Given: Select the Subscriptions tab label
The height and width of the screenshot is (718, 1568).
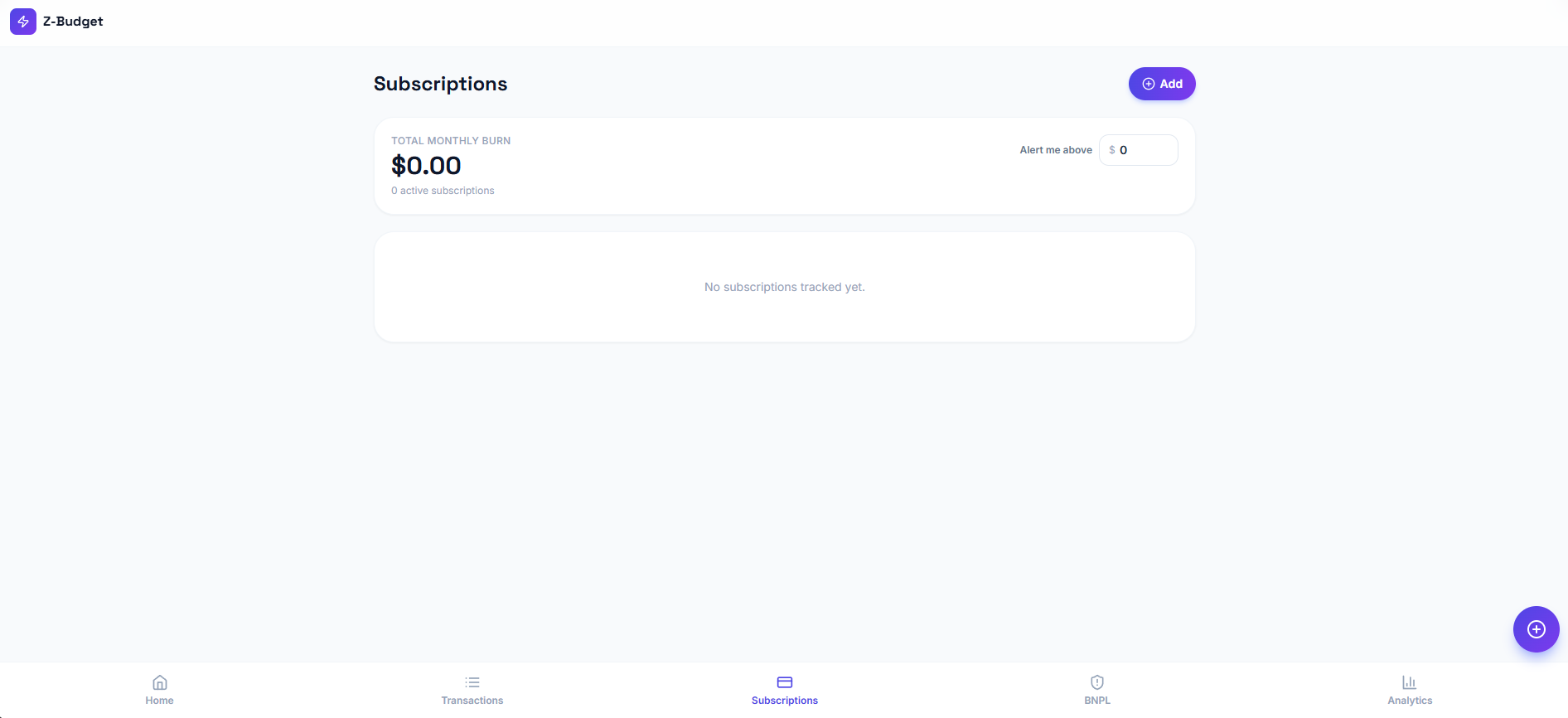Looking at the screenshot, I should pyautogui.click(x=785, y=701).
